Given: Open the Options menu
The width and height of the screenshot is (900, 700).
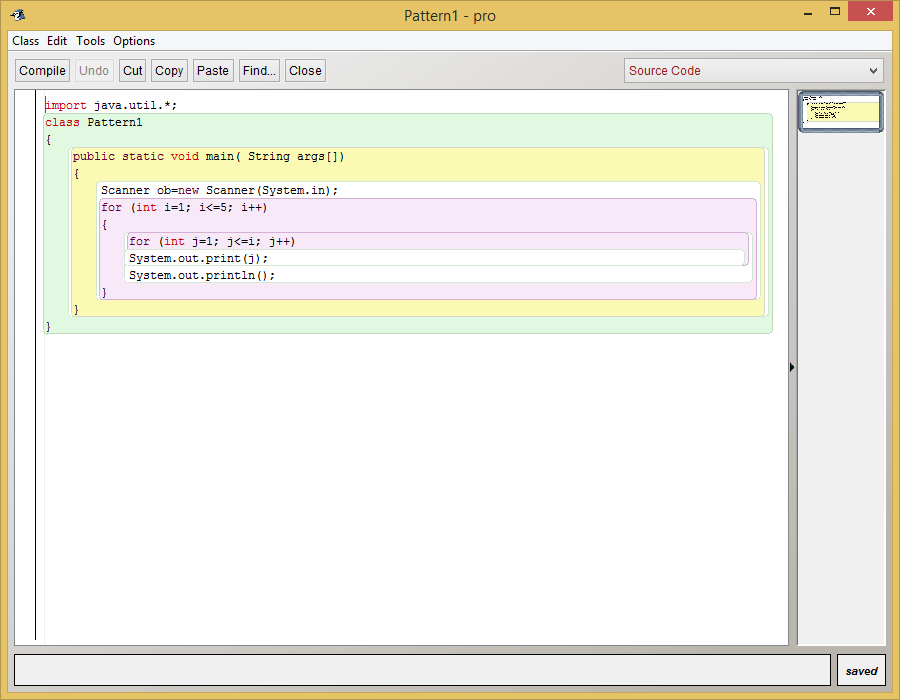Looking at the screenshot, I should (133, 41).
